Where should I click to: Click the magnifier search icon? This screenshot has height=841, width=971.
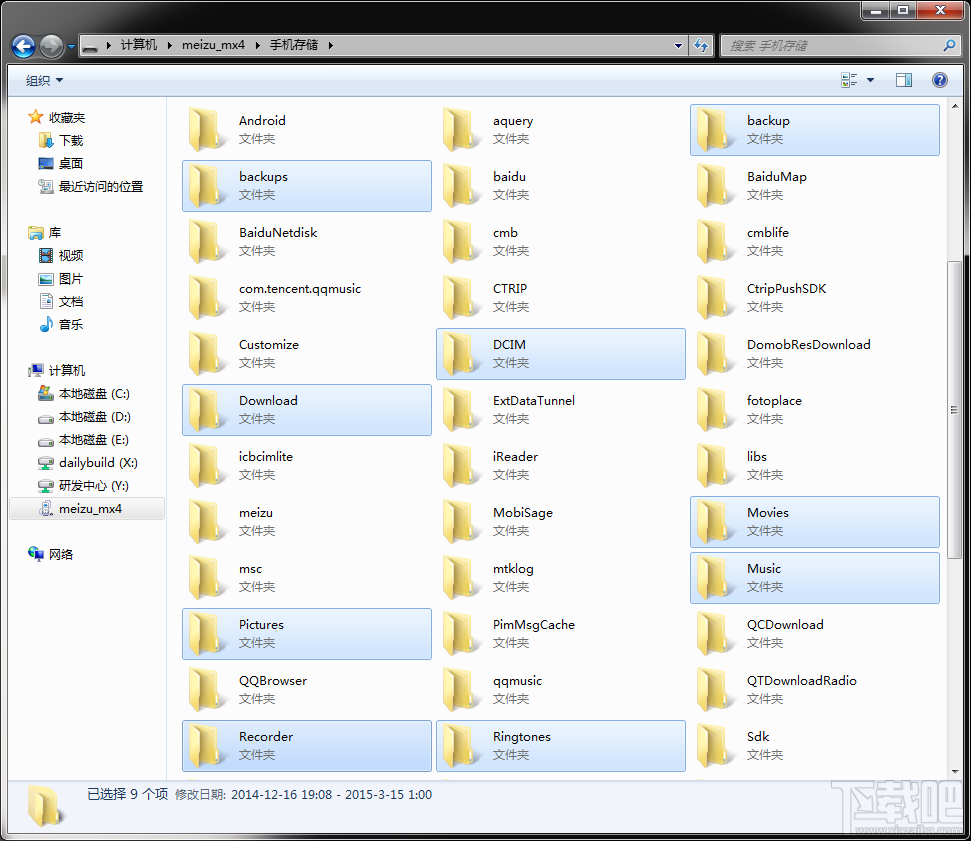tap(949, 45)
